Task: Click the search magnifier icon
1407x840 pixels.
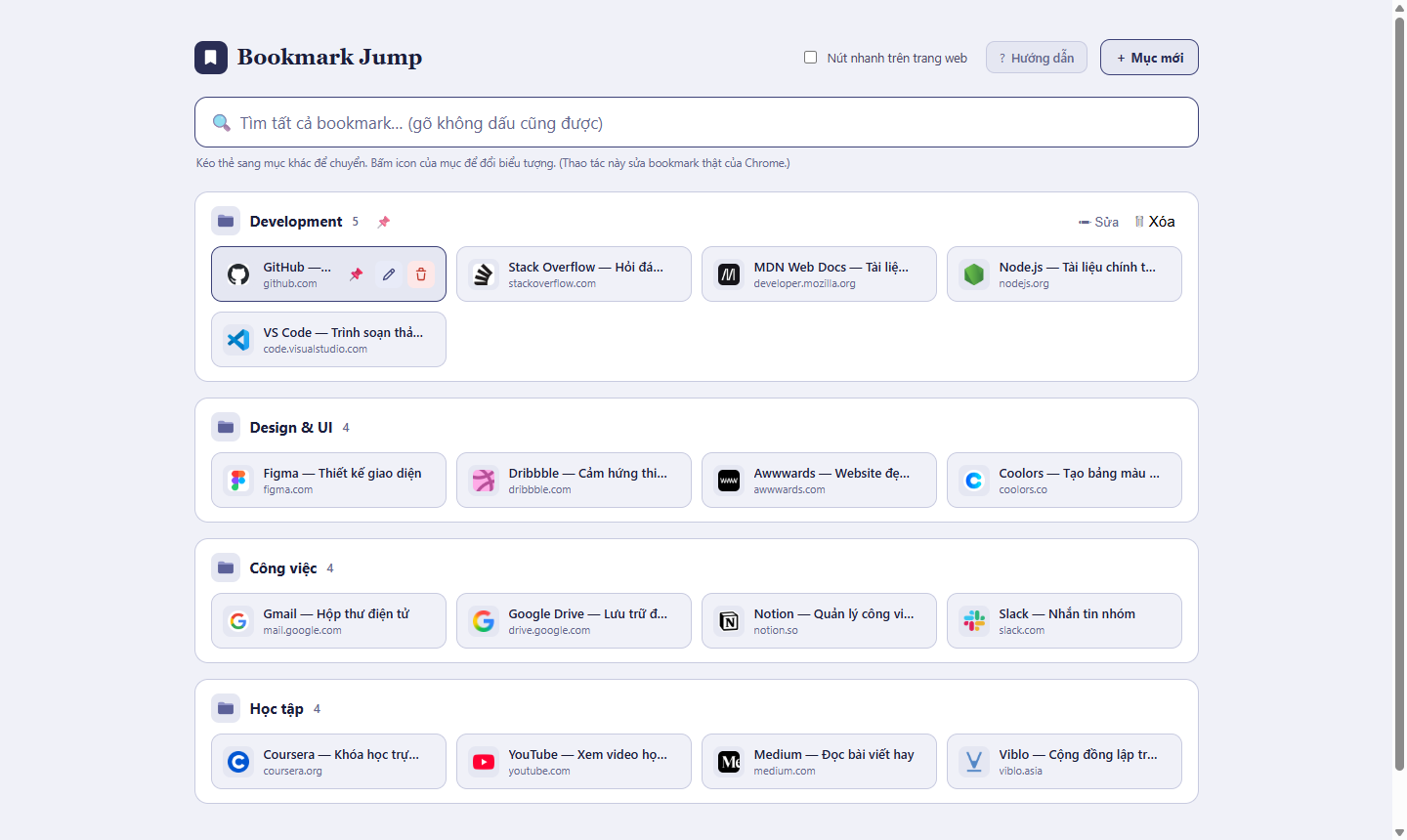Action: click(222, 123)
